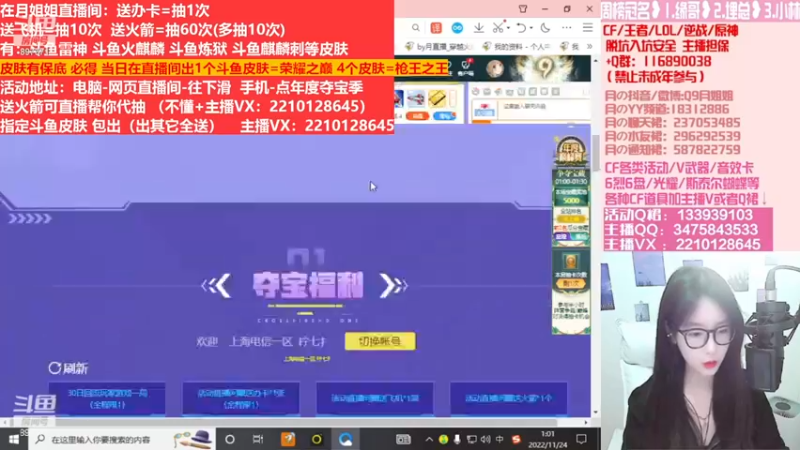Click the 5000 points box in side widget
The image size is (800, 450).
coord(571,196)
